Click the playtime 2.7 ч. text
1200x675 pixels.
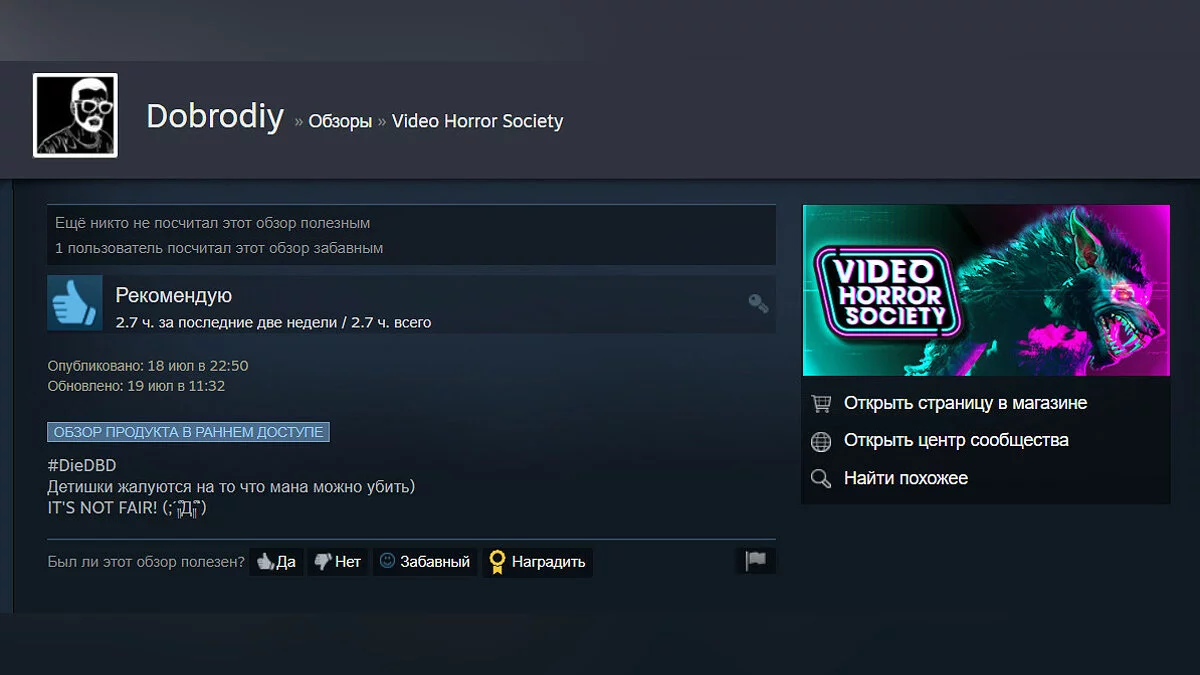(x=273, y=322)
